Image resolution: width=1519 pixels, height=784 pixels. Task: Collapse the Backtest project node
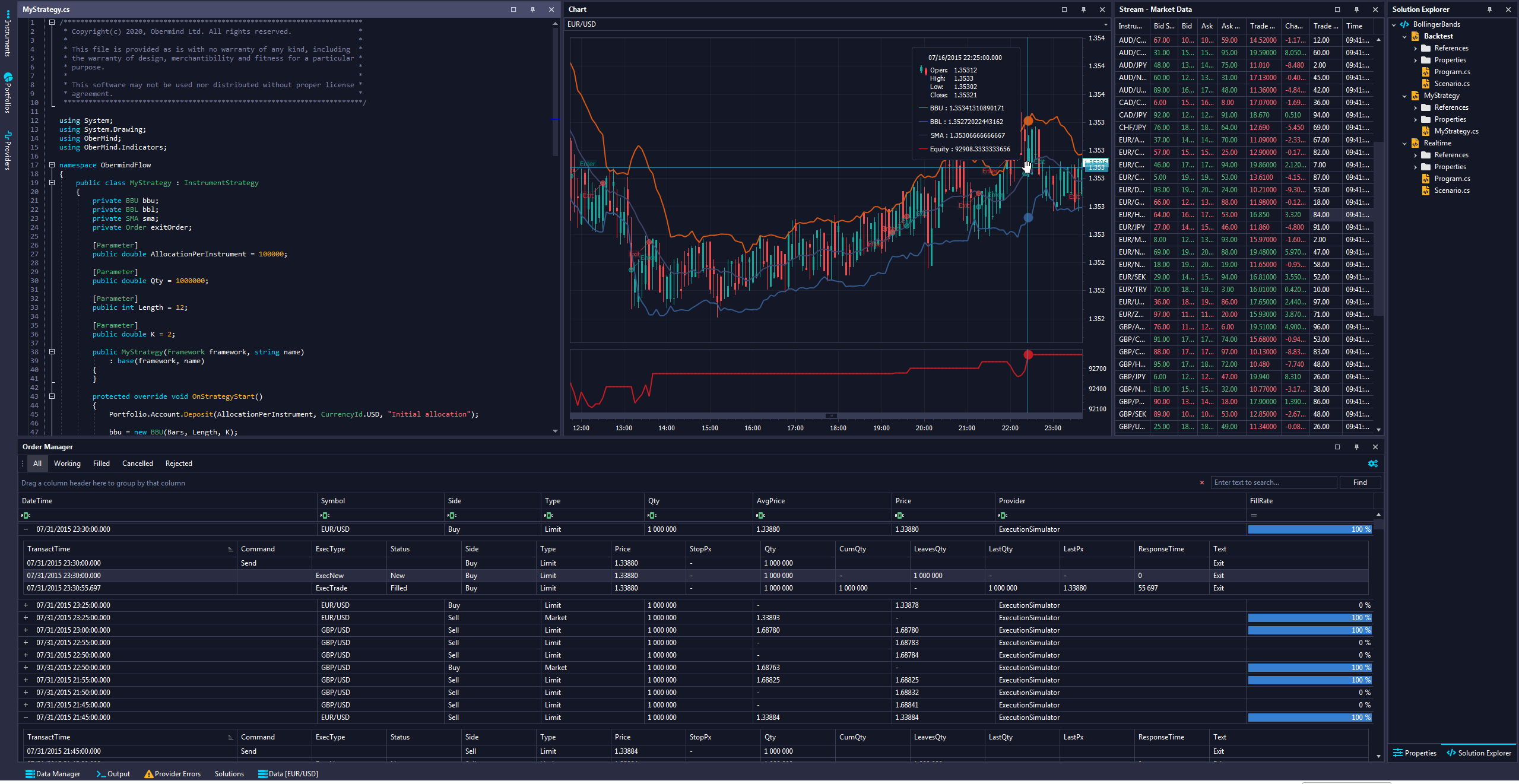1404,36
